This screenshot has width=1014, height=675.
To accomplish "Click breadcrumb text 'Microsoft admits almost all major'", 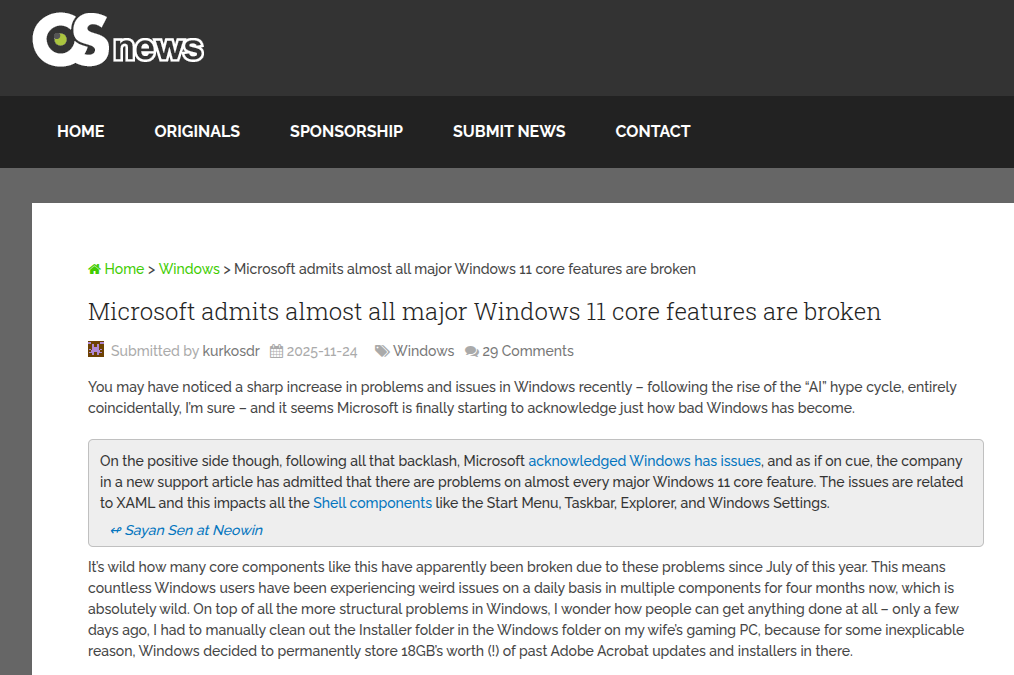I will 342,269.
